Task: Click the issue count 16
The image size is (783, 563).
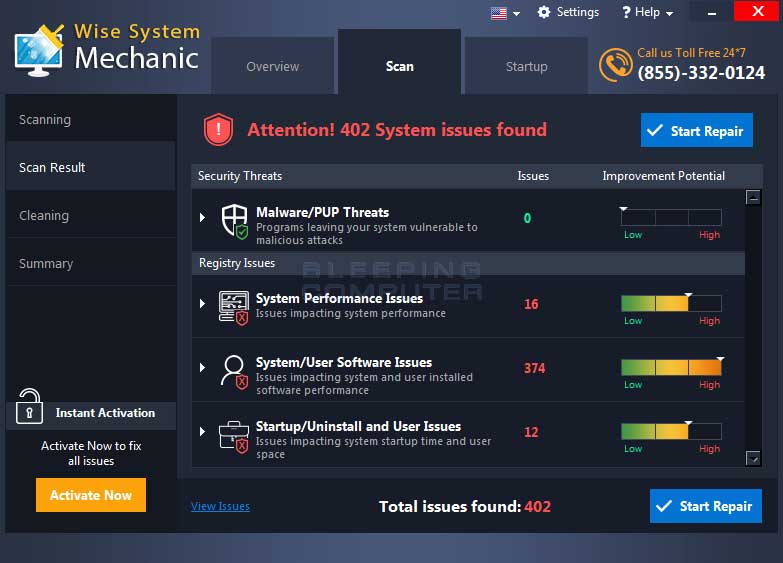Action: pyautogui.click(x=531, y=304)
